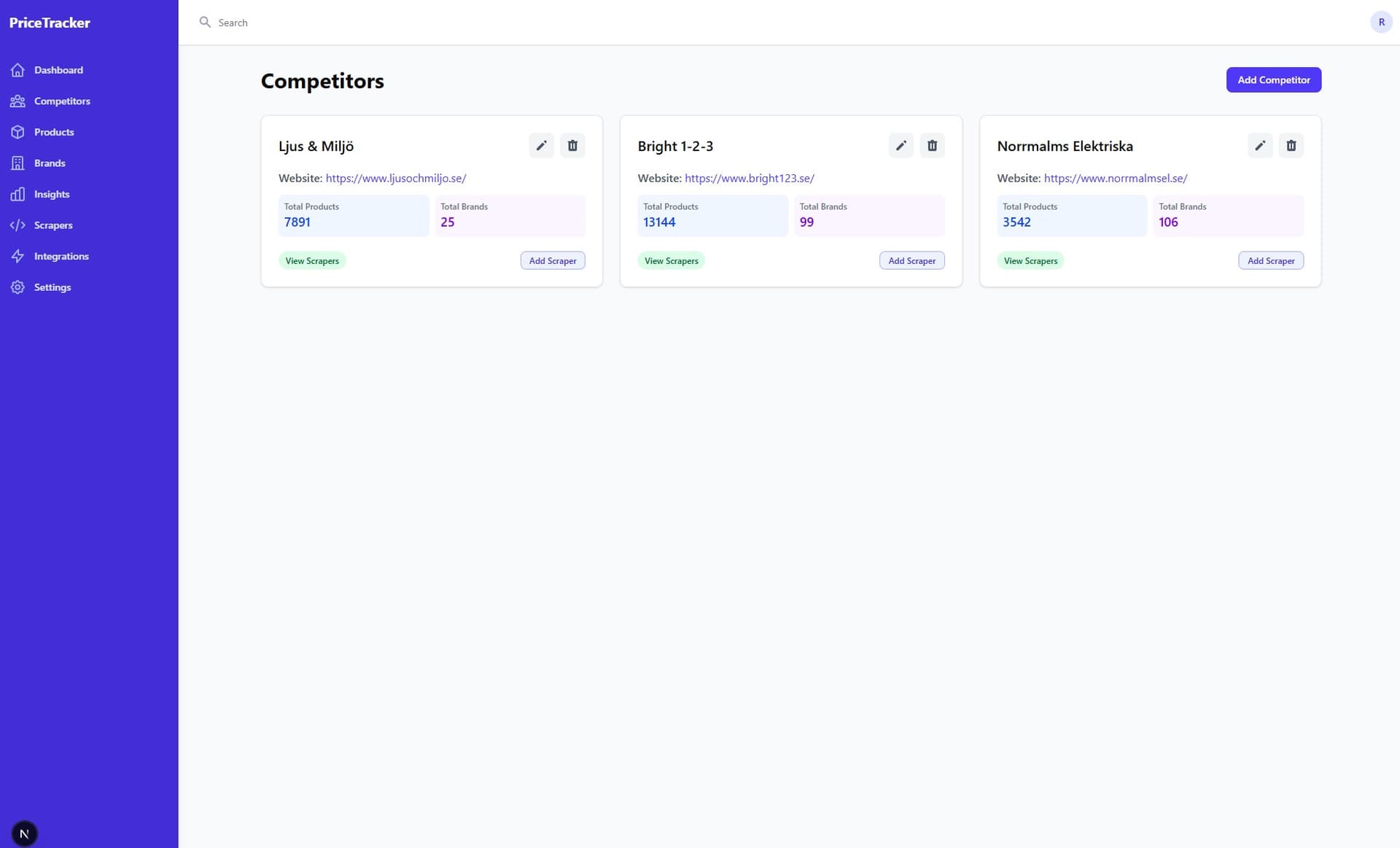This screenshot has height=848, width=1400.
Task: Click the search magnifier icon in top bar
Action: (205, 23)
